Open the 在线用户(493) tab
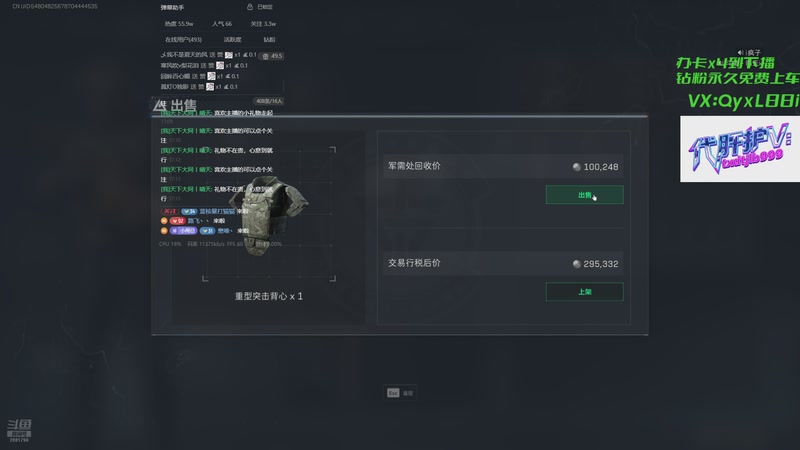 [183, 39]
